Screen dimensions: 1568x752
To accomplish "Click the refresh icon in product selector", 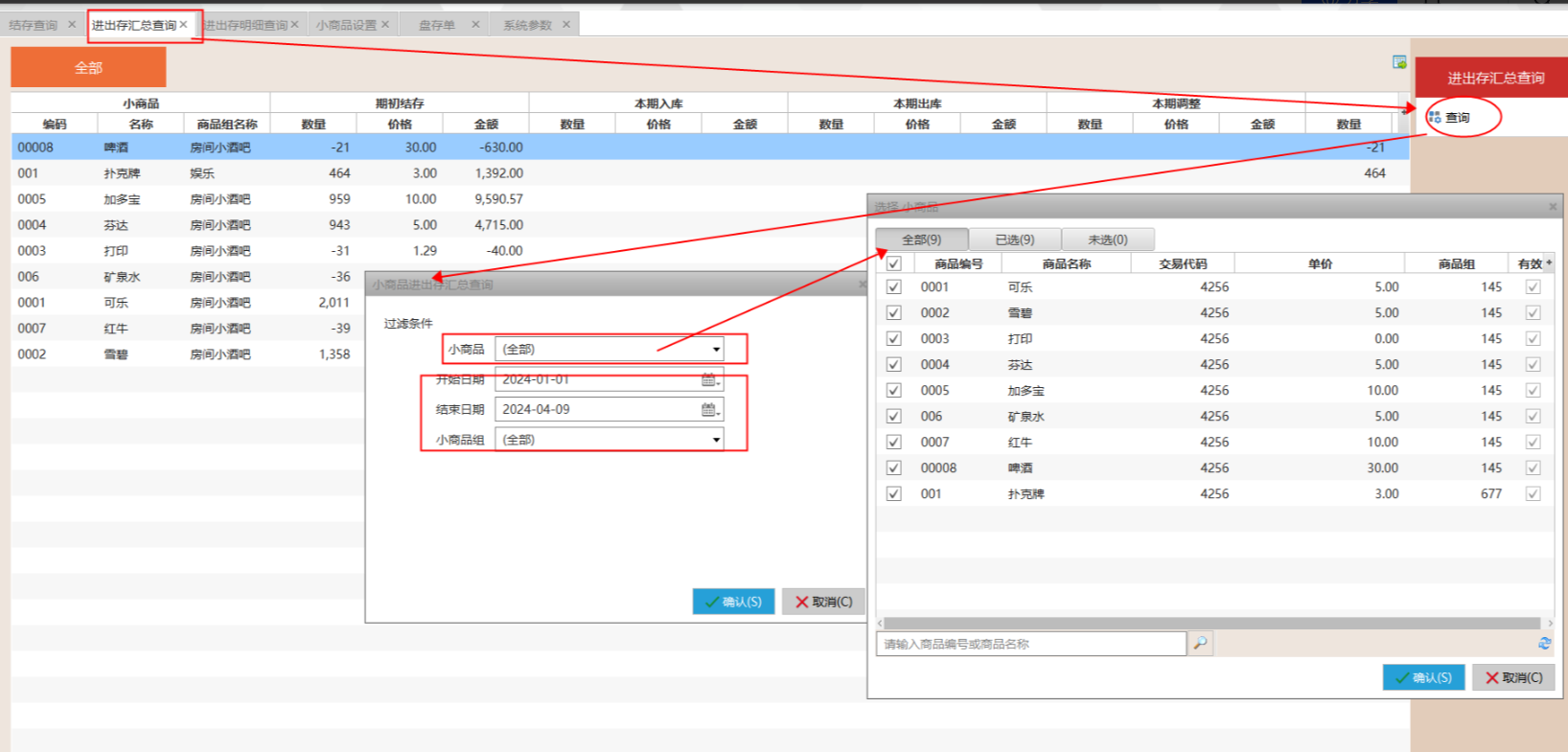I will click(1544, 644).
